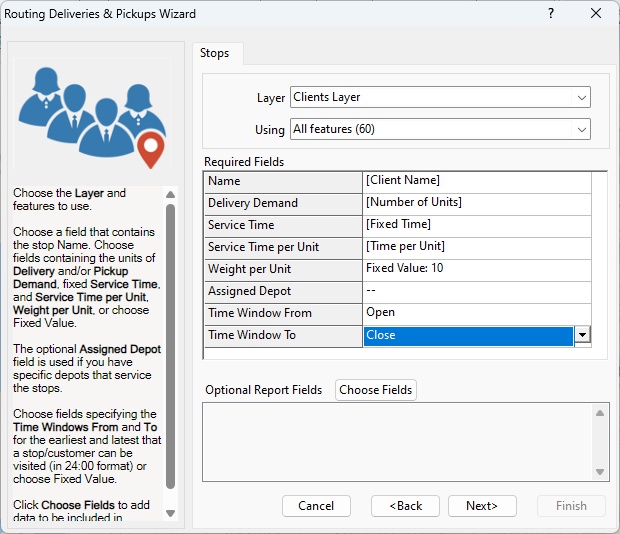The image size is (620, 534).
Task: Click the help question mark icon
Action: (550, 14)
